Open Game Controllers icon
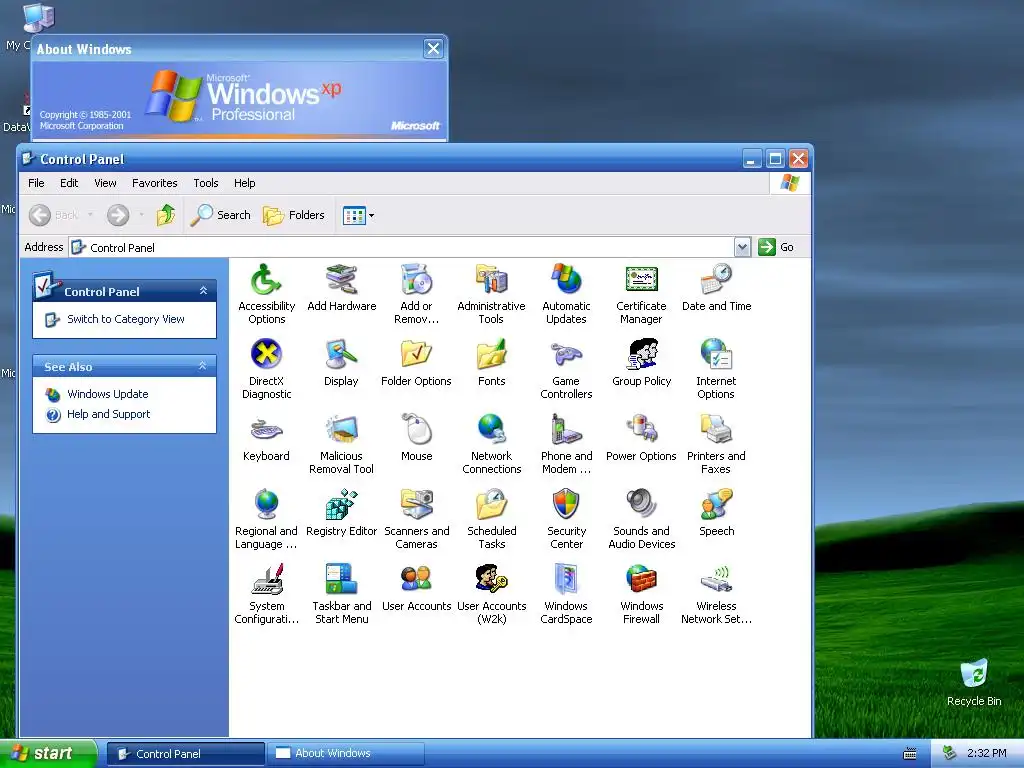 [566, 355]
